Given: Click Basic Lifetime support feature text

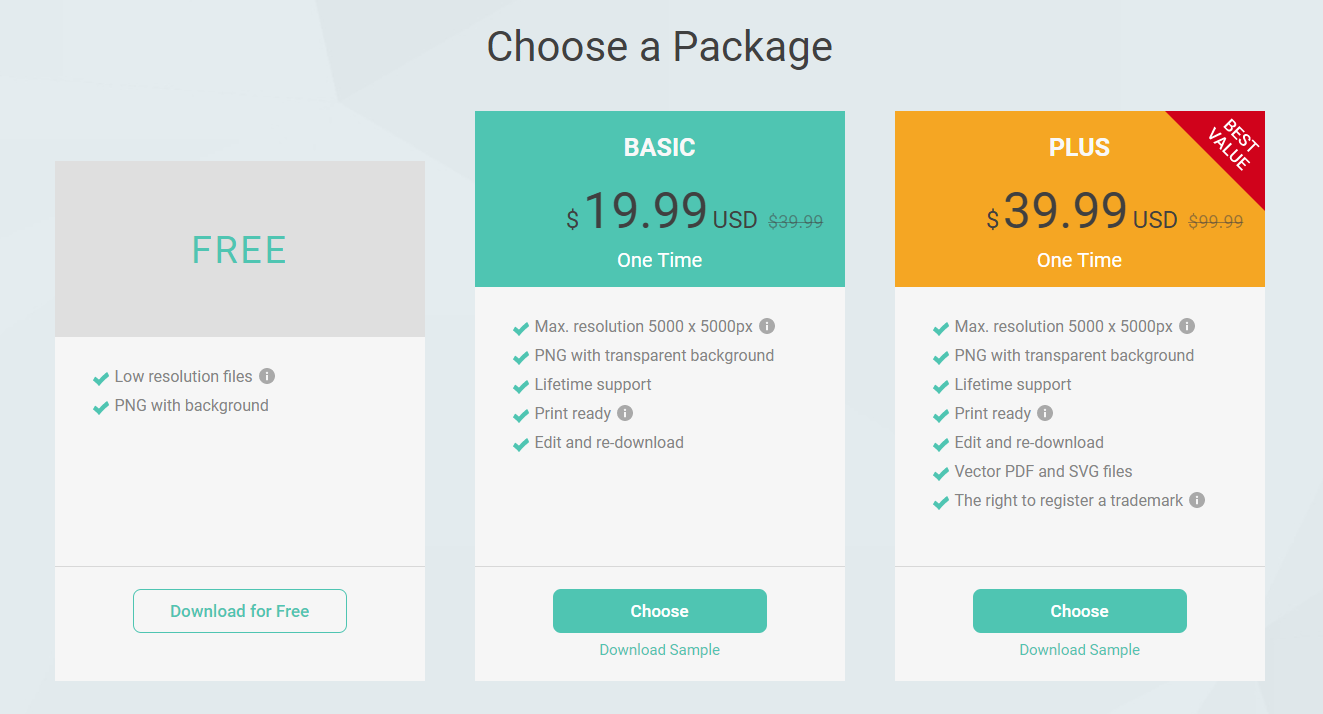Looking at the screenshot, I should (x=593, y=384).
